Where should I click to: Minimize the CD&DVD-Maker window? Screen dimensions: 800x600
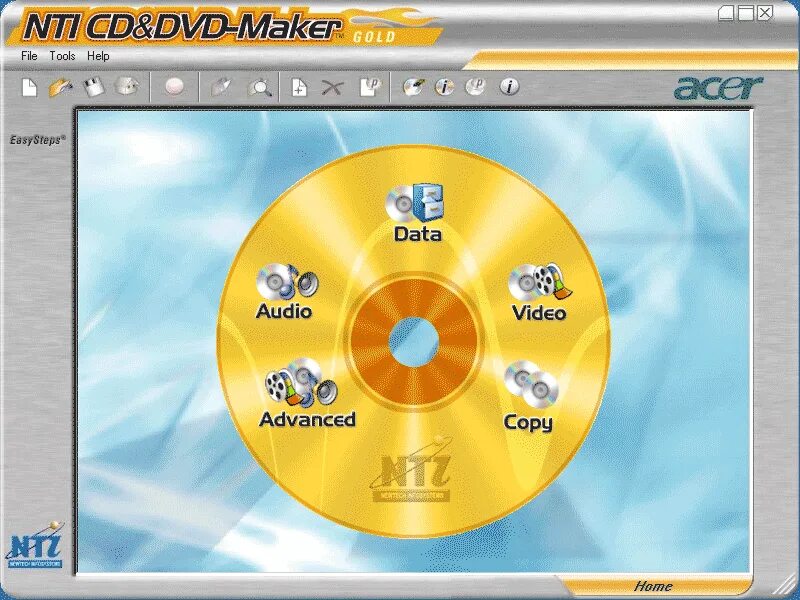coord(727,13)
